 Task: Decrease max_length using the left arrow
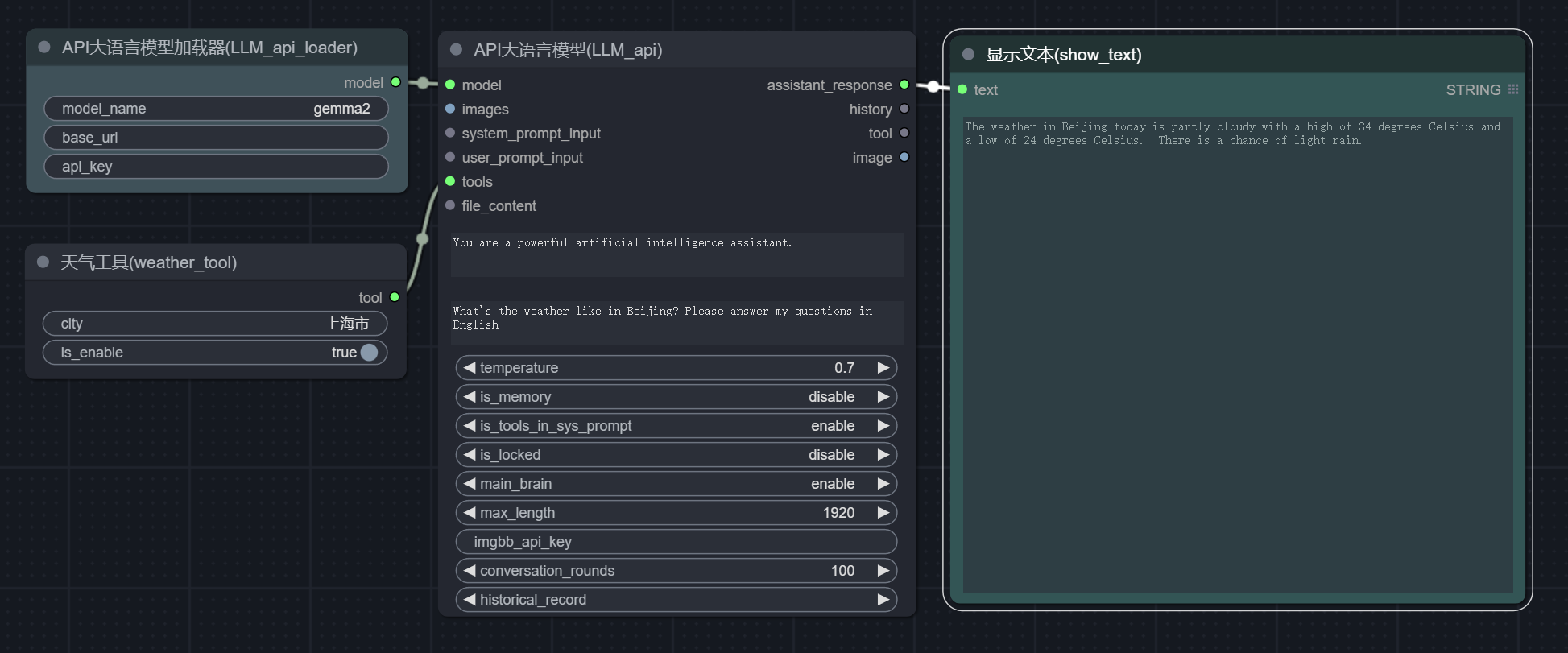click(470, 513)
